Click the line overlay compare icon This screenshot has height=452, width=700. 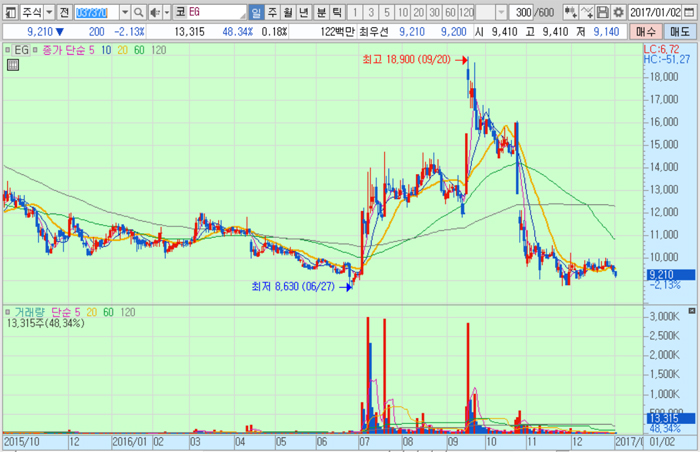pos(588,12)
